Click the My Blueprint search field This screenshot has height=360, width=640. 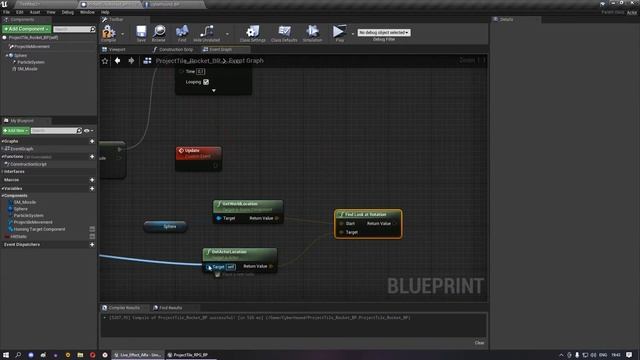53,131
